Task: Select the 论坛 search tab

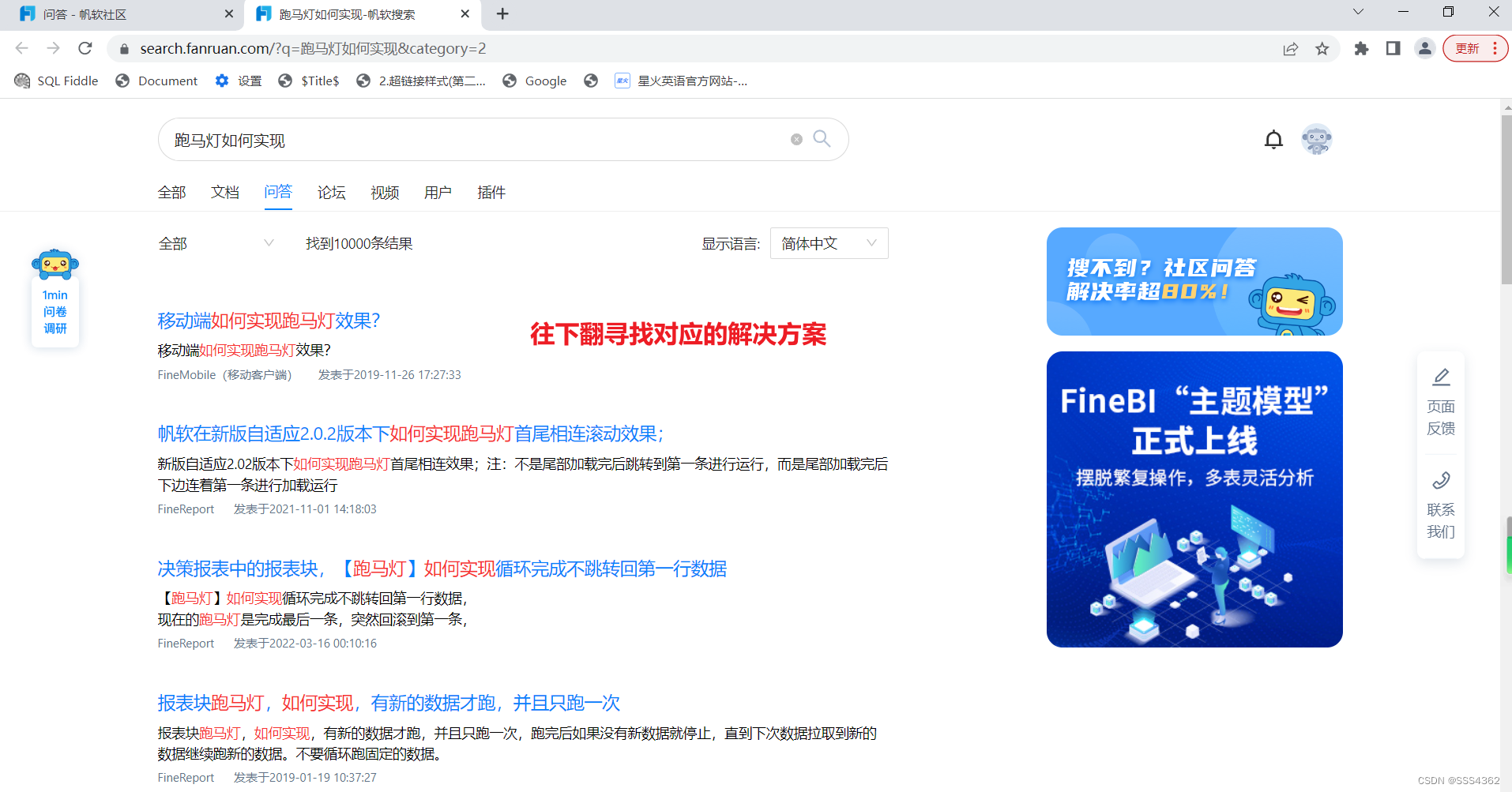Action: pos(332,193)
